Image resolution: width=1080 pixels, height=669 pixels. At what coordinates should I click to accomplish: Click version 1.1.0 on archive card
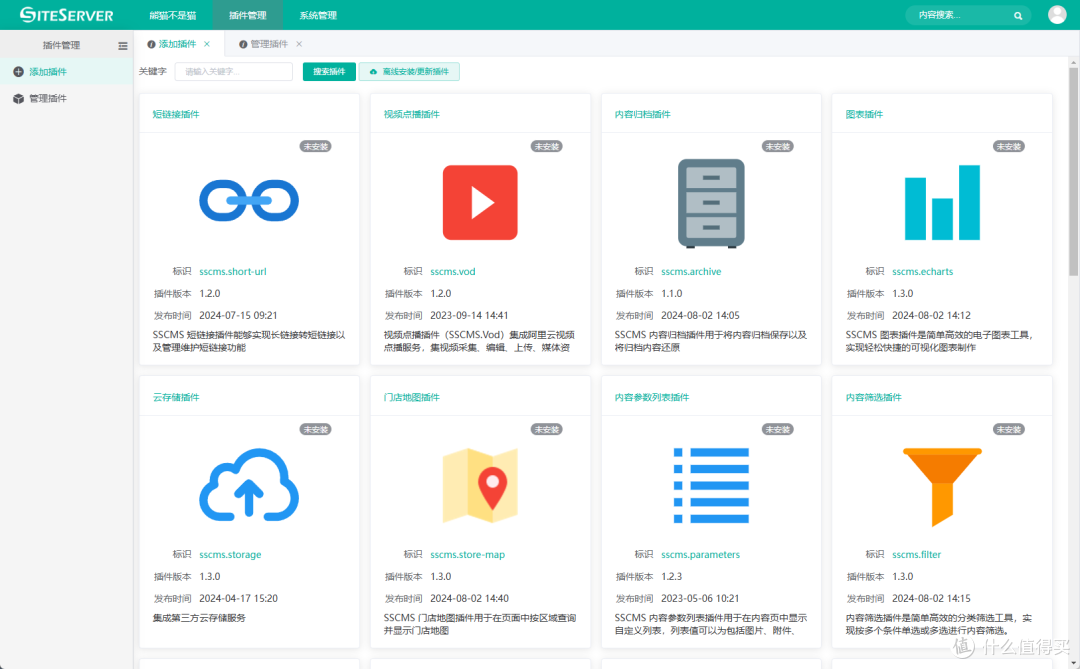[672, 294]
